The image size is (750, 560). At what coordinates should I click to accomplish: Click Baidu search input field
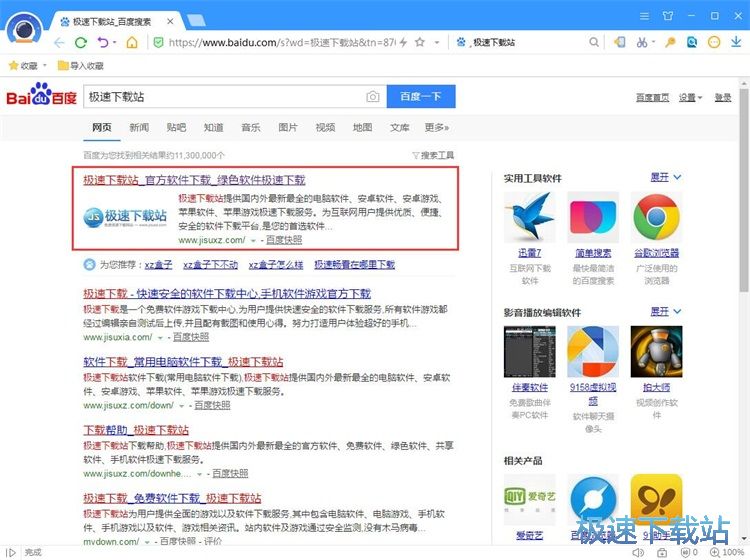pos(225,97)
